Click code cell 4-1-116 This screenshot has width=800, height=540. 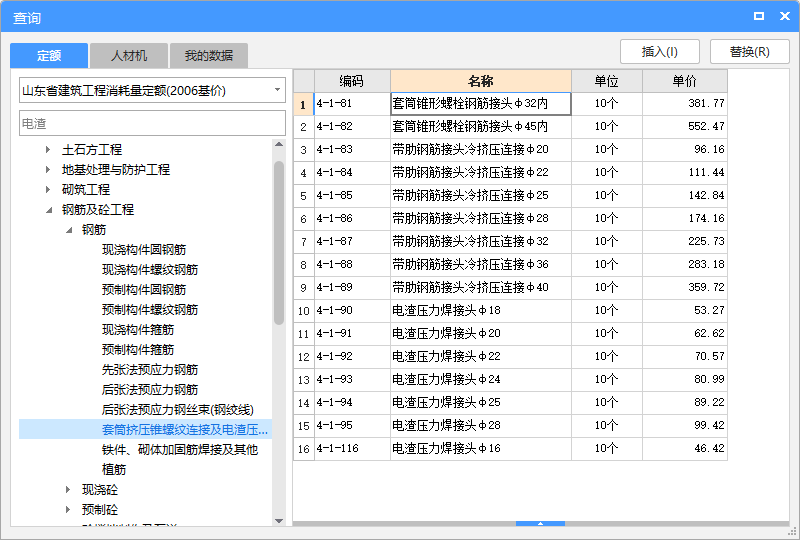(352, 448)
